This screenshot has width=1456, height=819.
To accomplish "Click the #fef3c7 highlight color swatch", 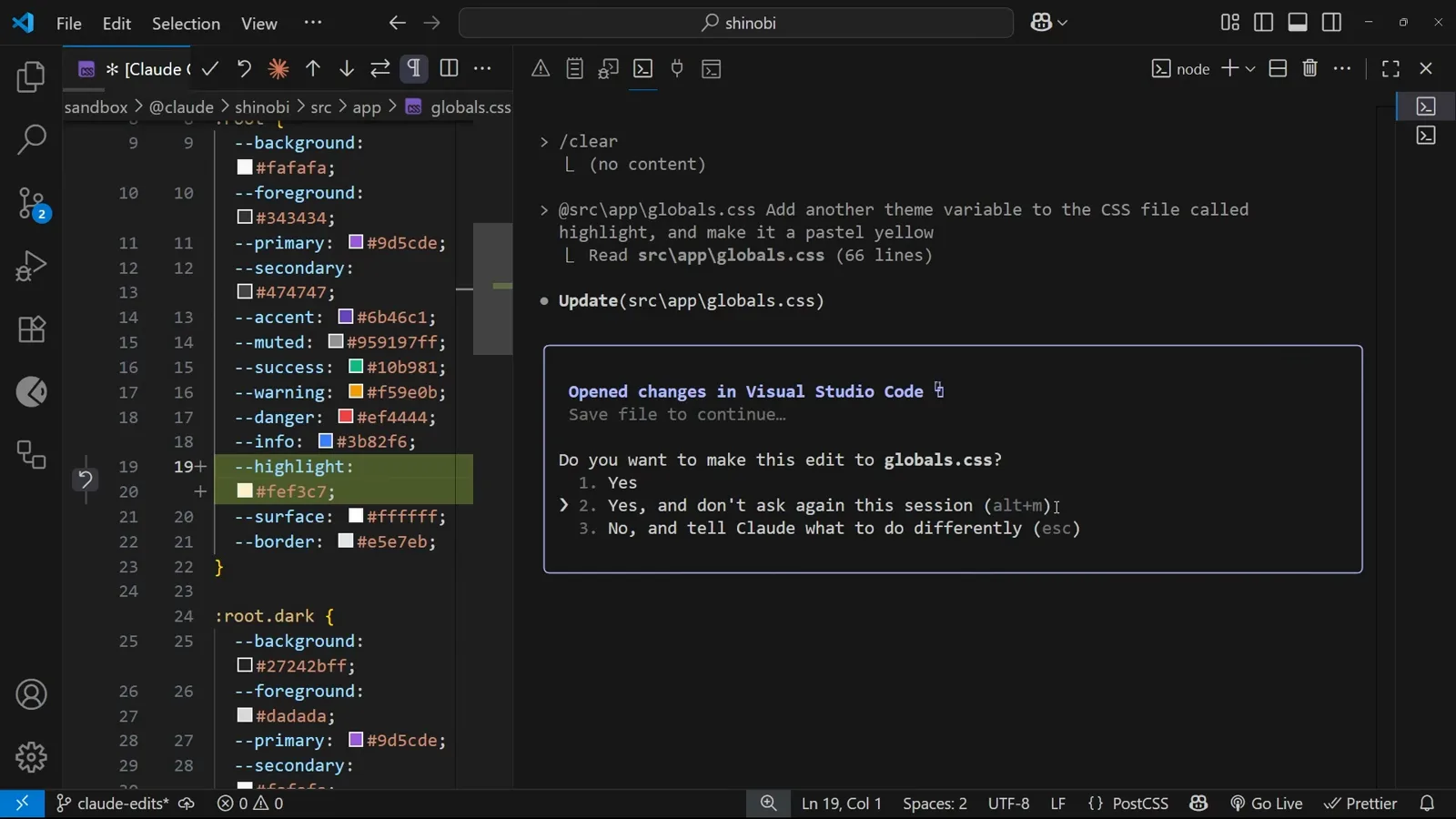I will coord(244,491).
